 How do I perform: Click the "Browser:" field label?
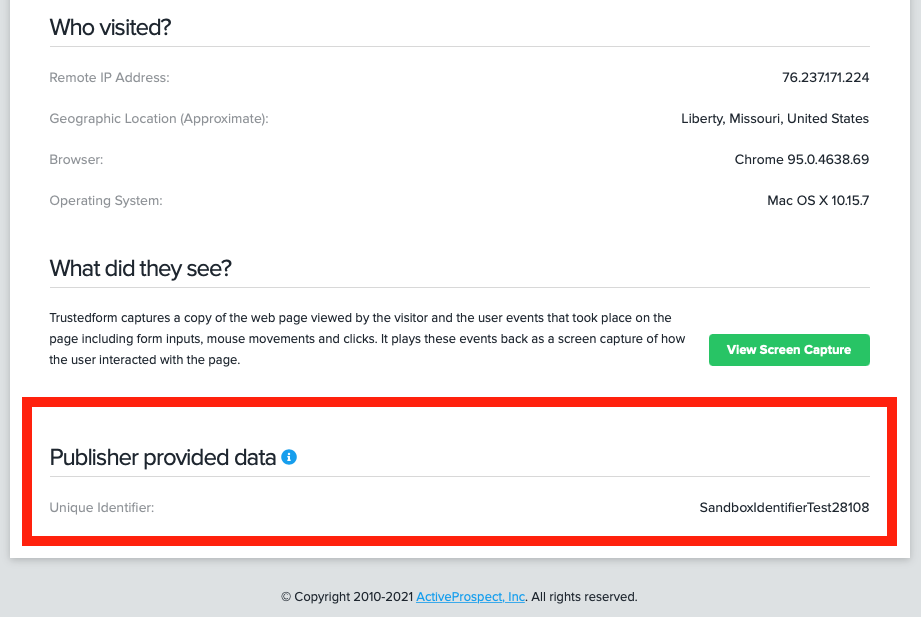76,159
